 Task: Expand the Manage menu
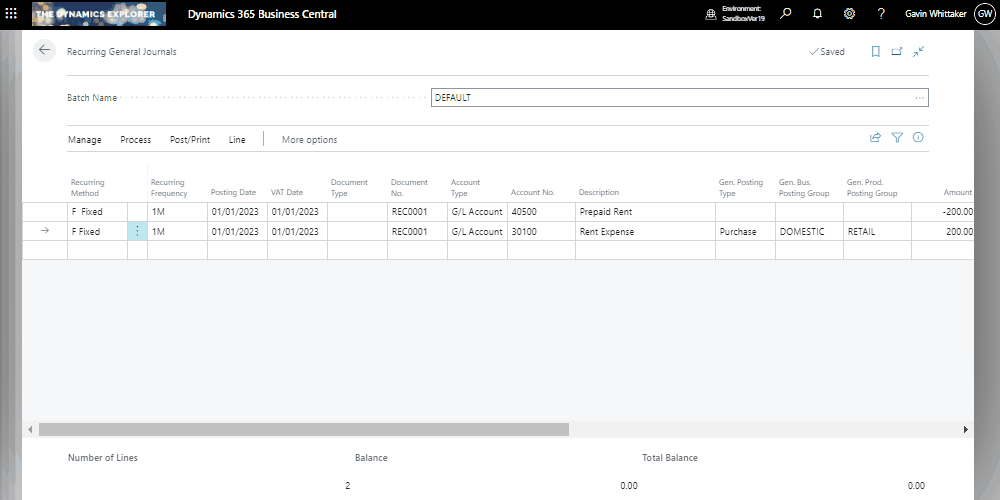pyautogui.click(x=85, y=140)
